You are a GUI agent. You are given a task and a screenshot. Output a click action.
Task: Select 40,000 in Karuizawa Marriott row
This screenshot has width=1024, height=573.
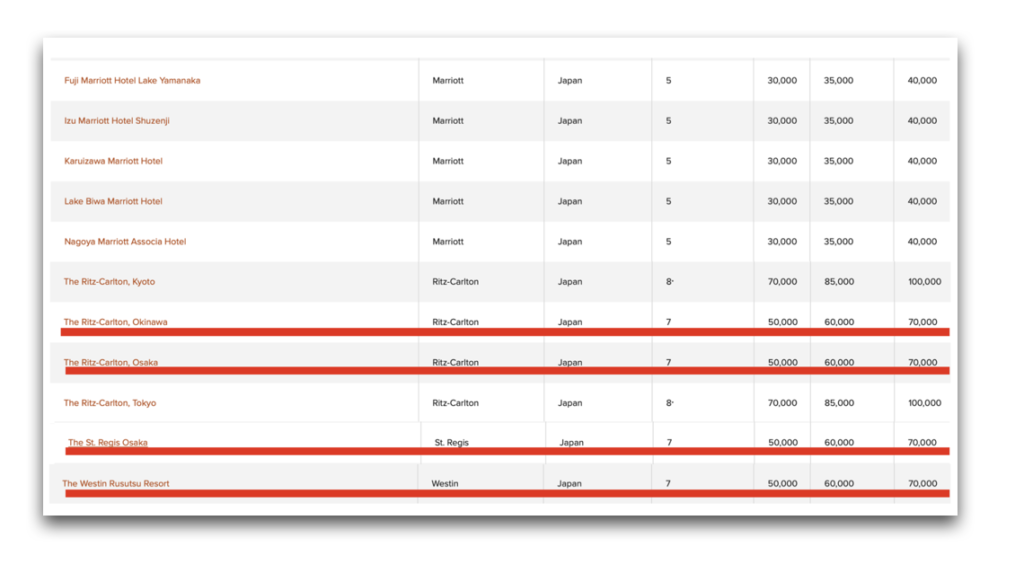(x=921, y=161)
